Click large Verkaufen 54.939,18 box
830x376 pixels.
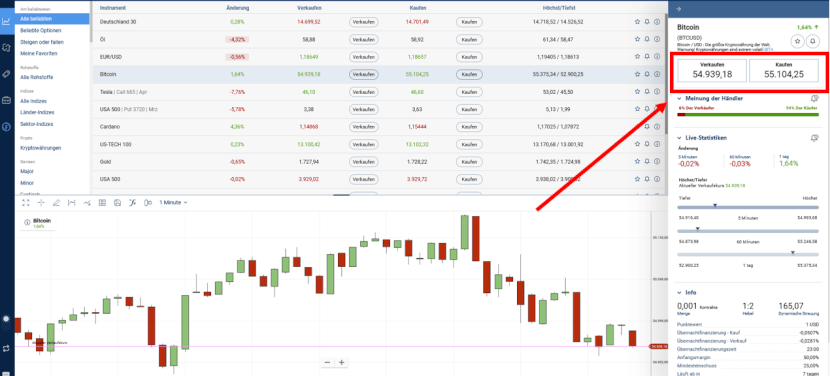[712, 70]
